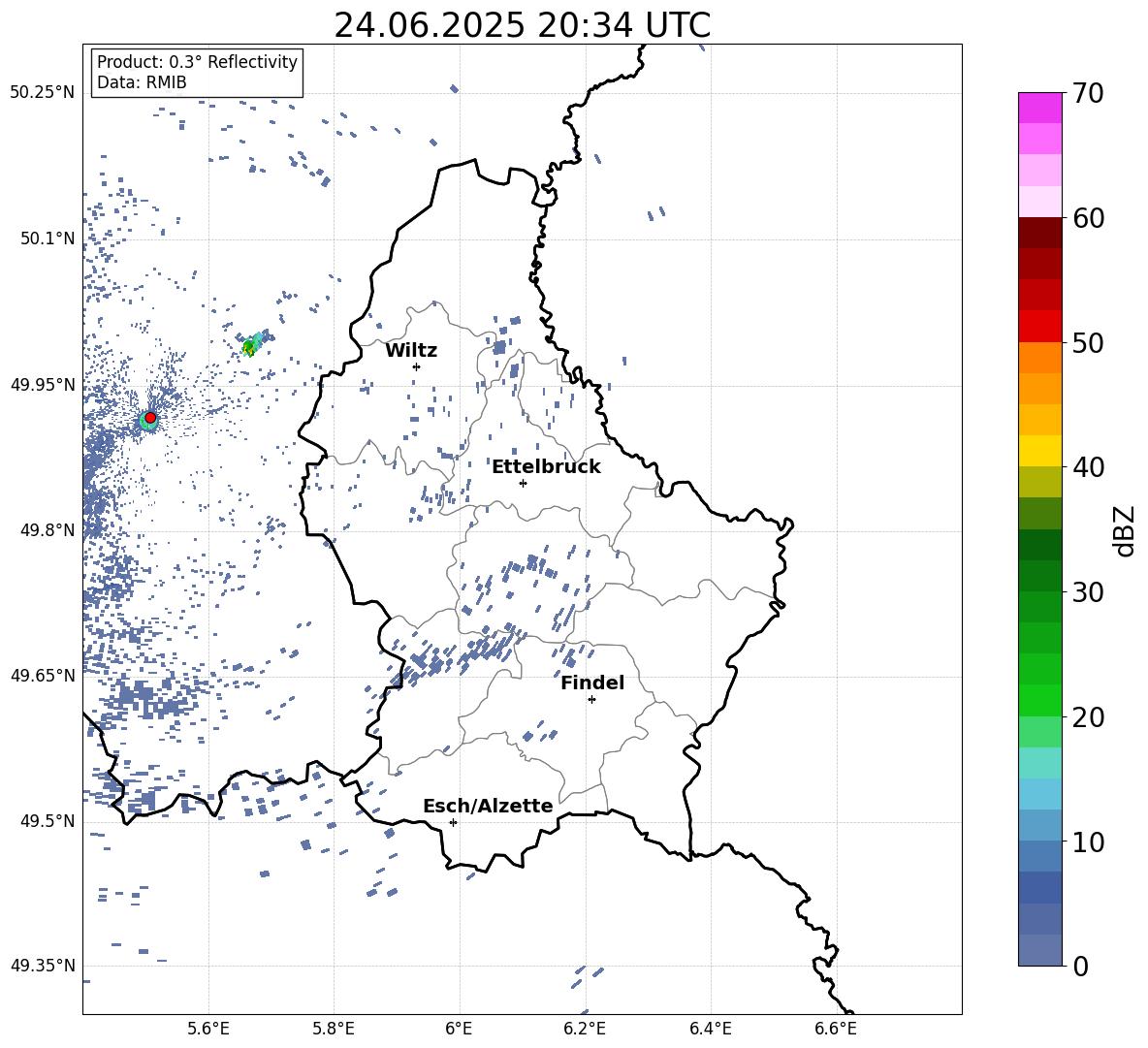Viewport: 1148px width, 1048px height.
Task: Click the green-yellow reflectivity echo west of Wiltz
Action: 250,346
